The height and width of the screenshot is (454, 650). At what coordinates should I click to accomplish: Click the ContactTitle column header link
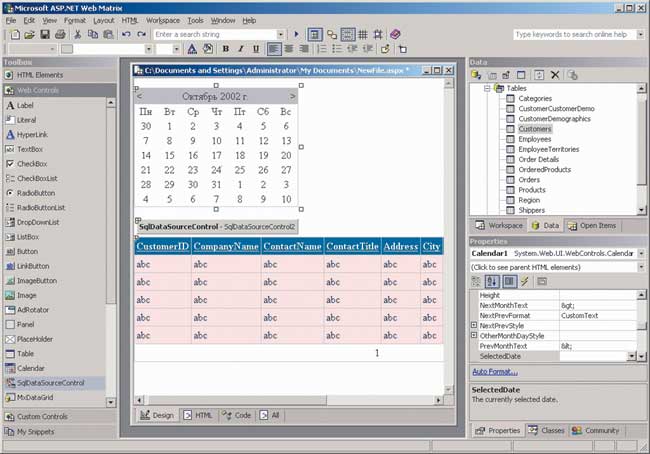352,246
